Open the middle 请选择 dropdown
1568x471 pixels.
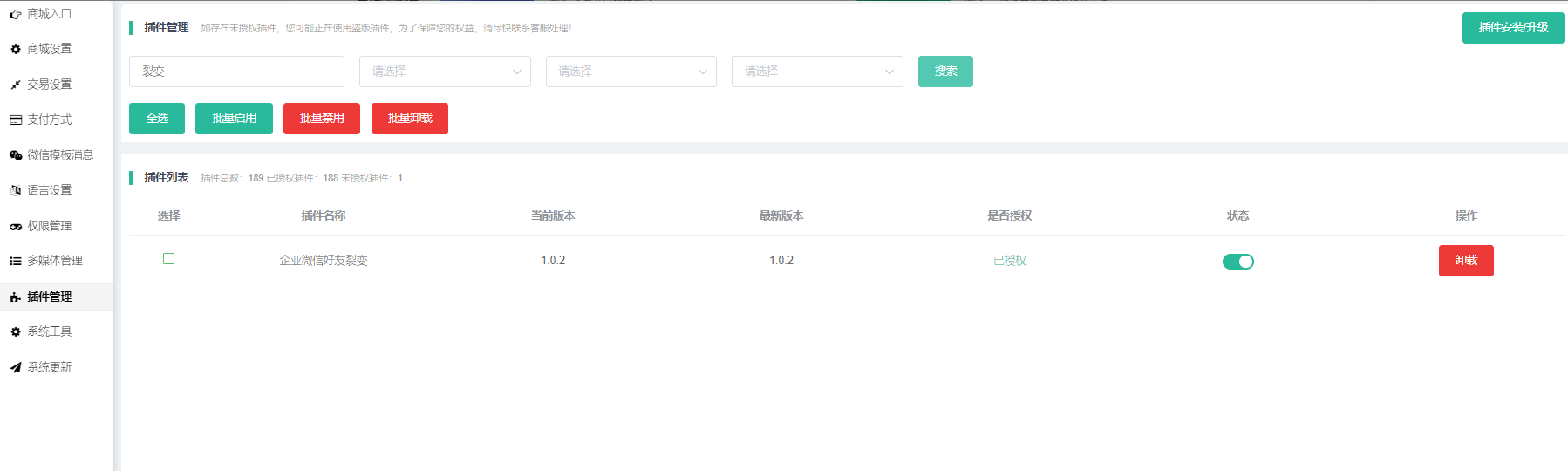click(x=631, y=72)
